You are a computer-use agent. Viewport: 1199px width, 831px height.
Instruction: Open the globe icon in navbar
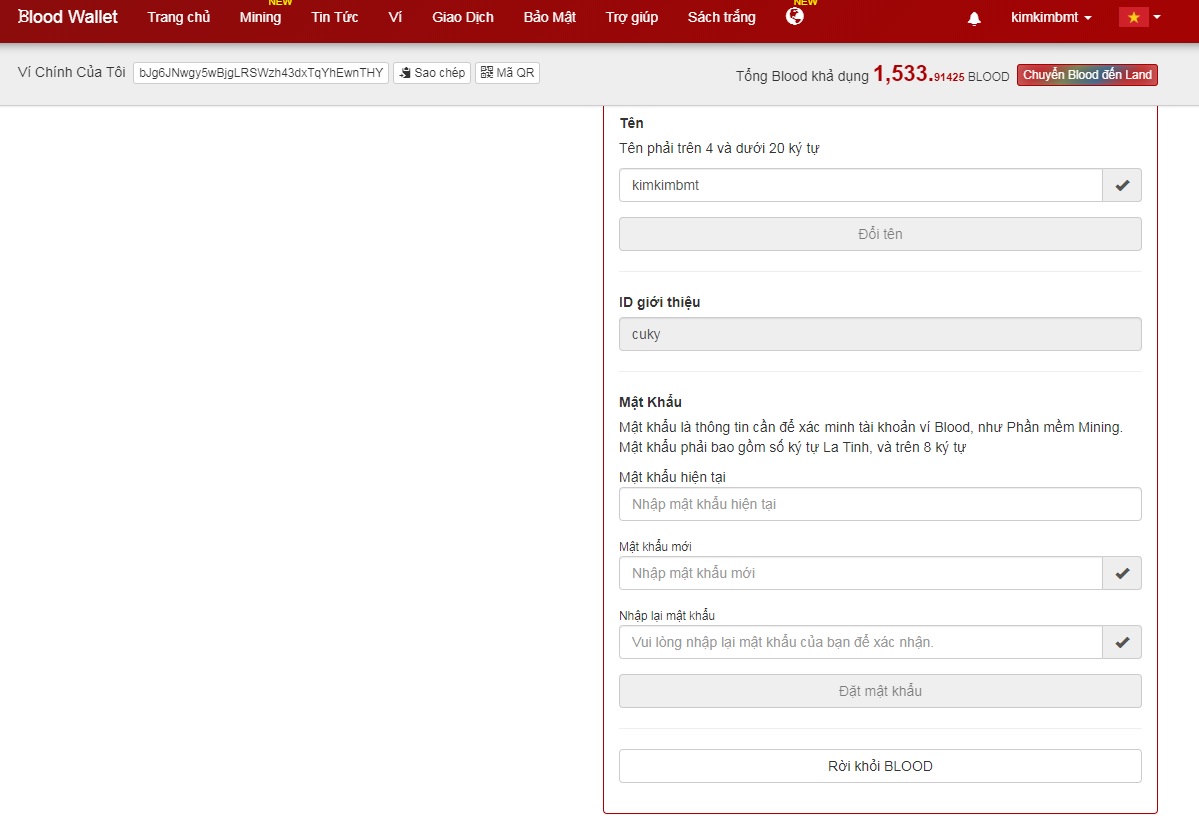coord(794,16)
